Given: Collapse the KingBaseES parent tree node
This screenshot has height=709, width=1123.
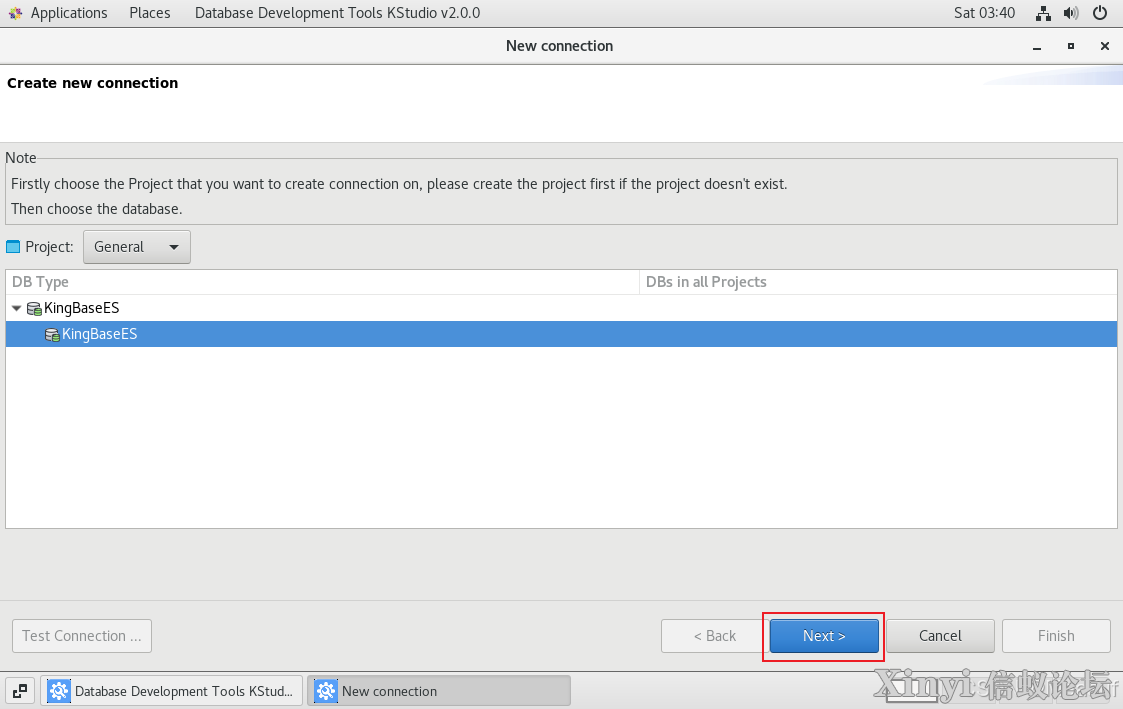Looking at the screenshot, I should point(16,308).
